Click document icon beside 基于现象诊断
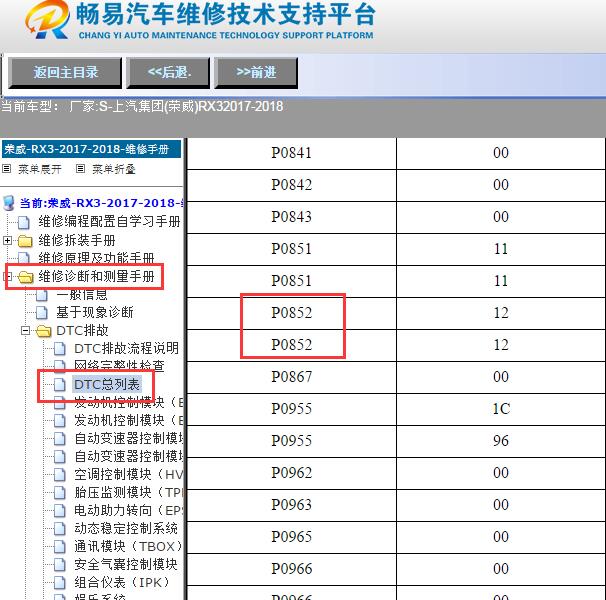 click(x=42, y=312)
